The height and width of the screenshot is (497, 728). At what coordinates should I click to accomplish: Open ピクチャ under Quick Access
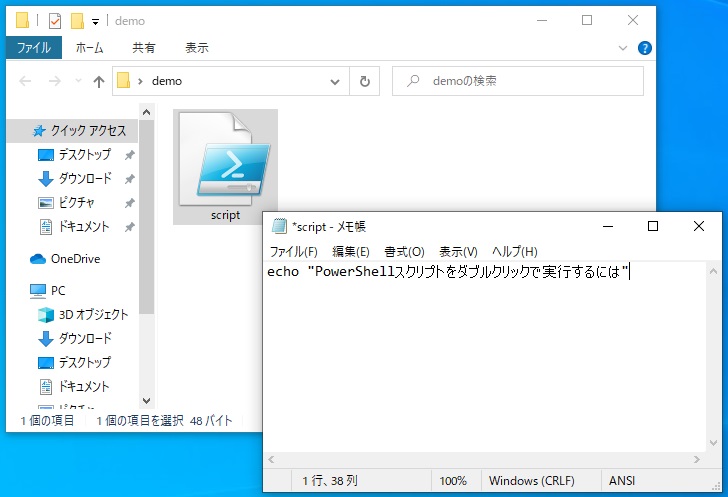(66, 203)
